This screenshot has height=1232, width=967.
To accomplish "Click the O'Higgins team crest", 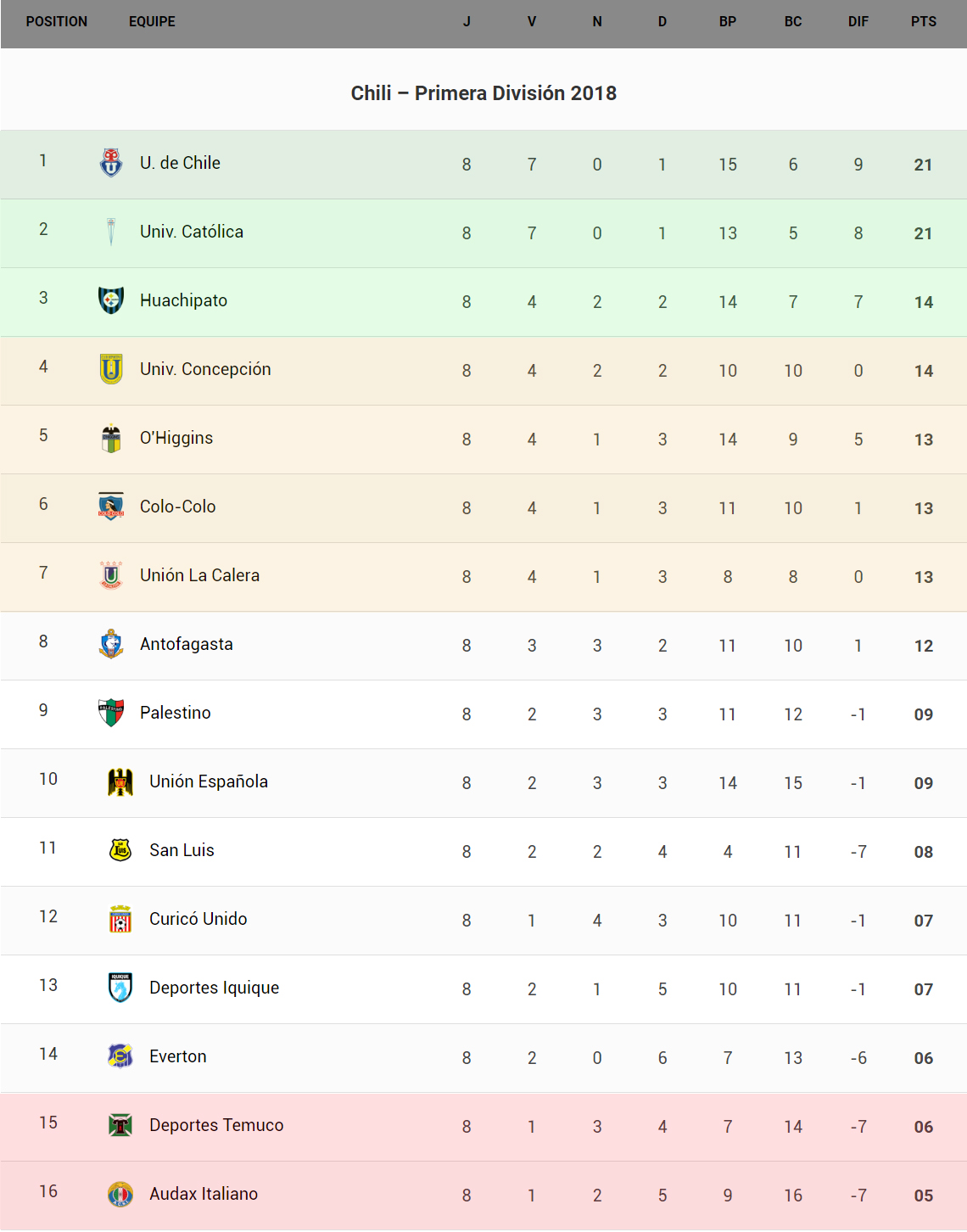I will (x=111, y=438).
